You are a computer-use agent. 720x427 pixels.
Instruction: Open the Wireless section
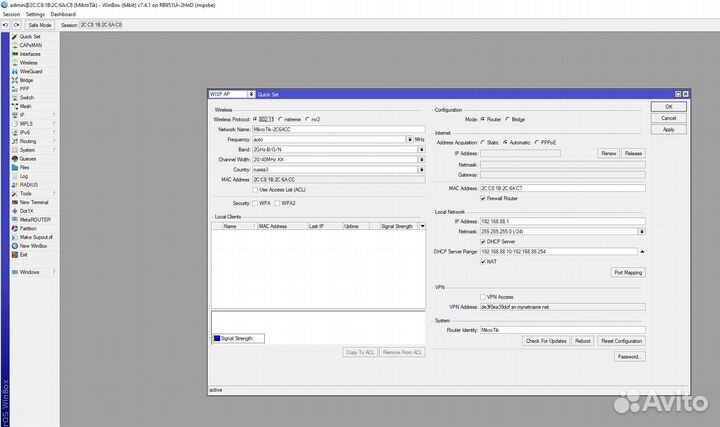point(28,62)
